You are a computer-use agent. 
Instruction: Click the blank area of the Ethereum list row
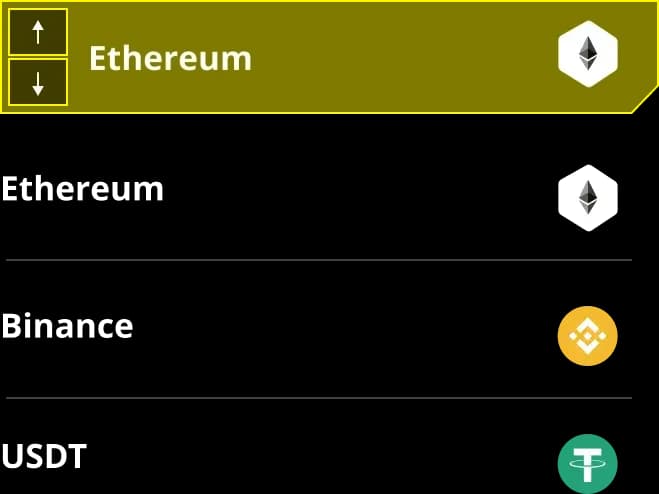[x=361, y=189]
